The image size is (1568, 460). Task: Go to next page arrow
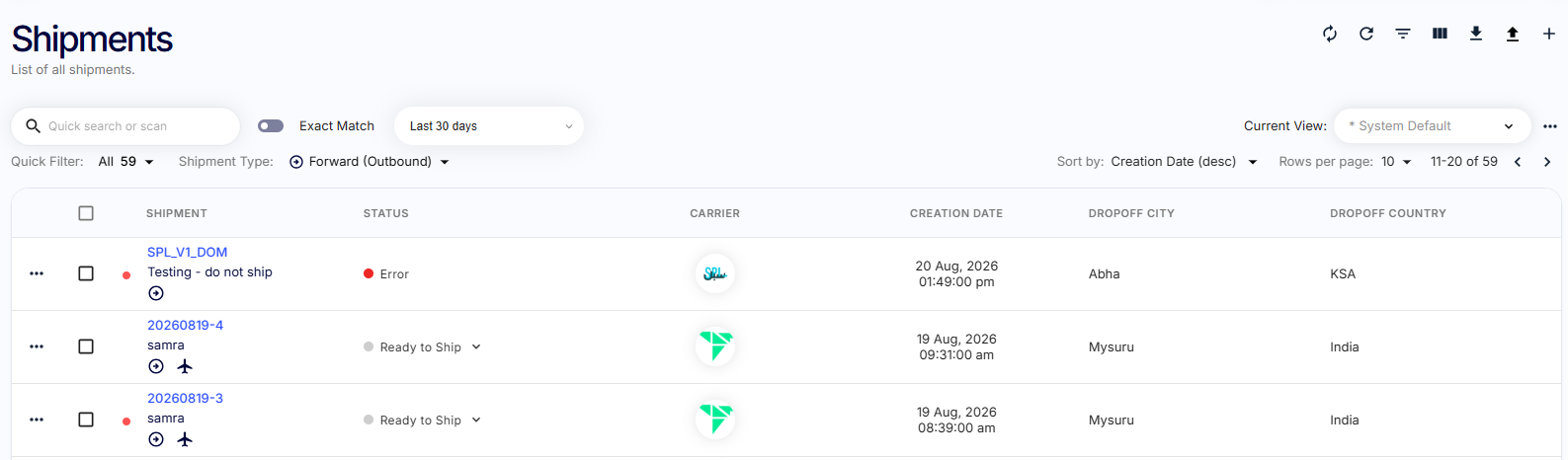1547,162
